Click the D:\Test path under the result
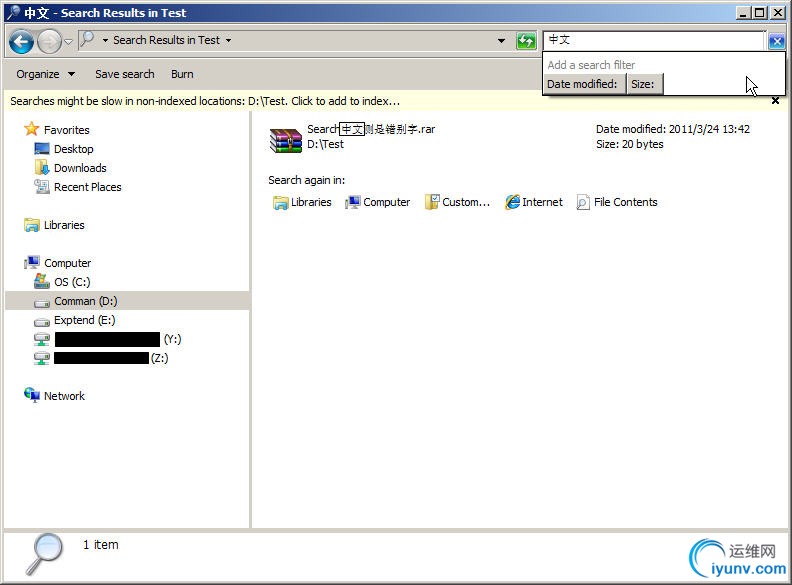The width and height of the screenshot is (792, 585). tap(325, 144)
